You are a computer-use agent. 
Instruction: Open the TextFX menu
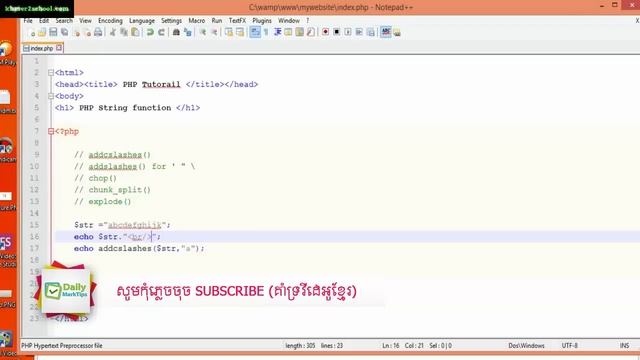tap(237, 20)
